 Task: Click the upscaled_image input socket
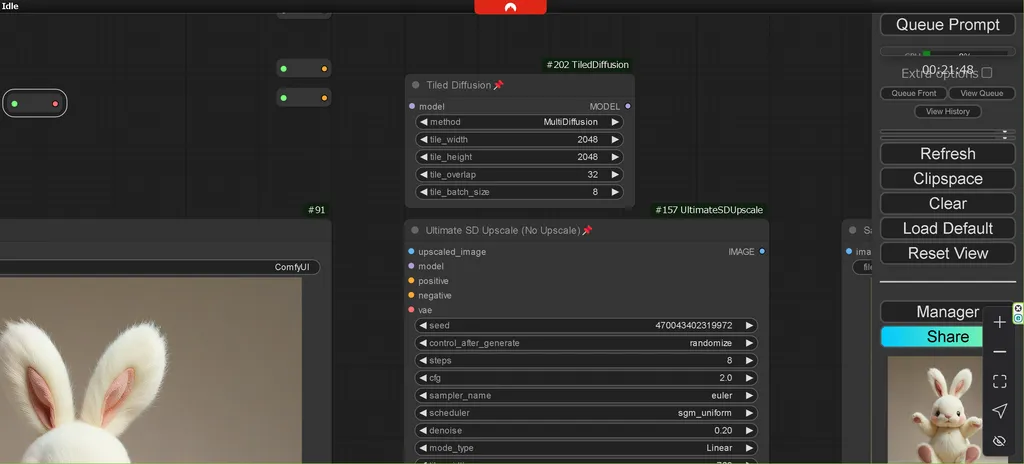pyautogui.click(x=411, y=252)
